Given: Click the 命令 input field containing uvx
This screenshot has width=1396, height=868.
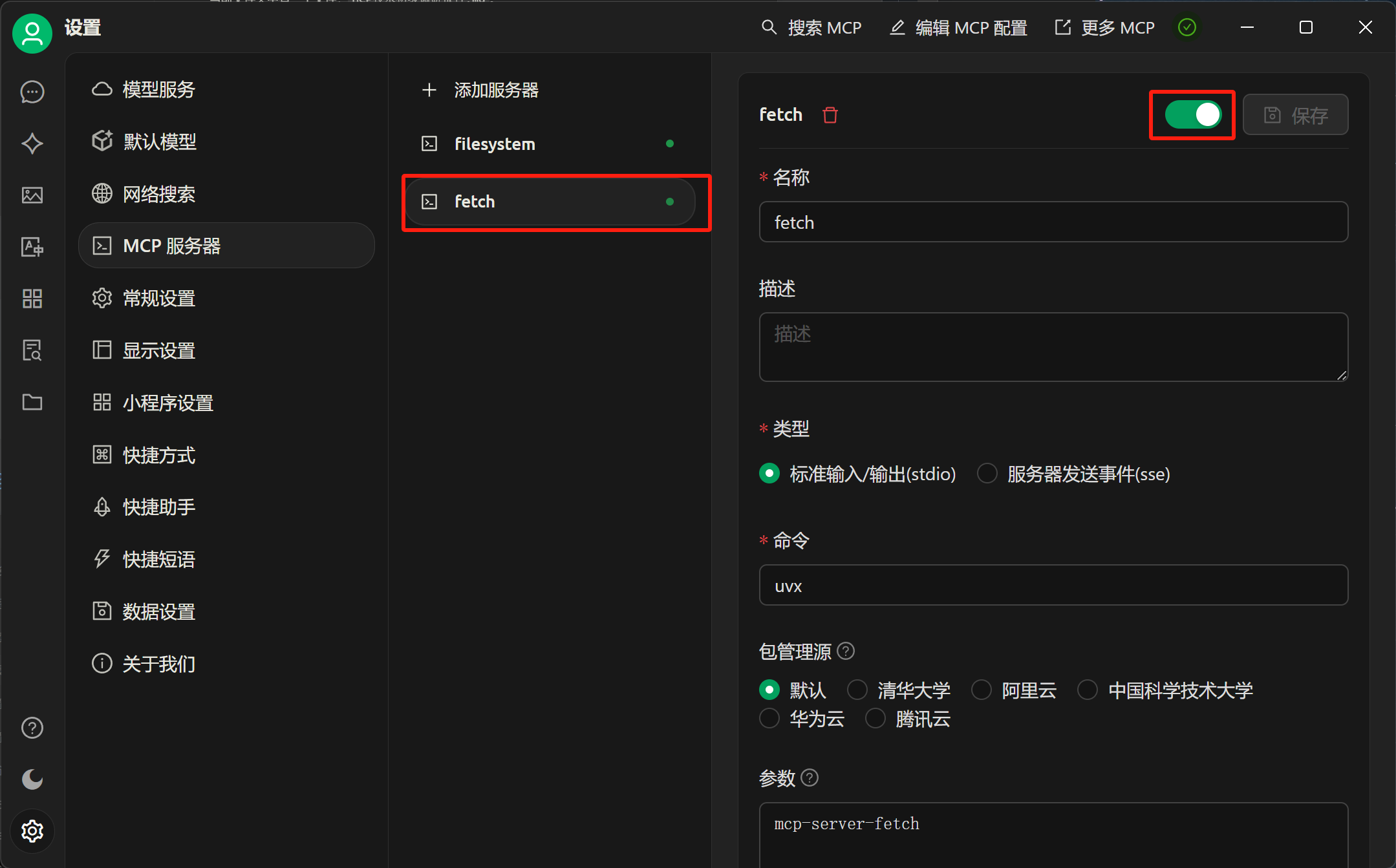Looking at the screenshot, I should coord(1053,586).
